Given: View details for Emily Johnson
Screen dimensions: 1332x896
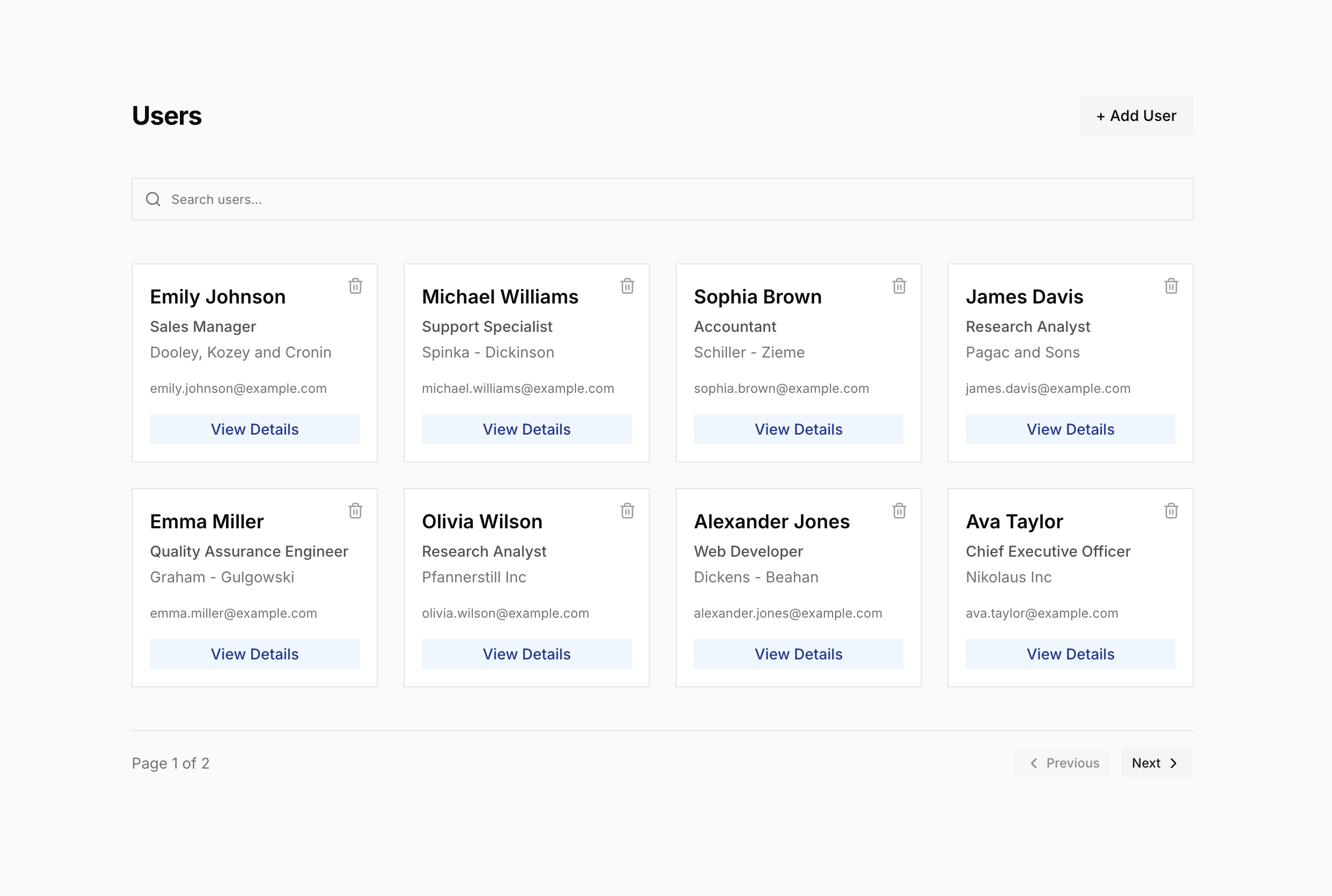Looking at the screenshot, I should pos(255,429).
